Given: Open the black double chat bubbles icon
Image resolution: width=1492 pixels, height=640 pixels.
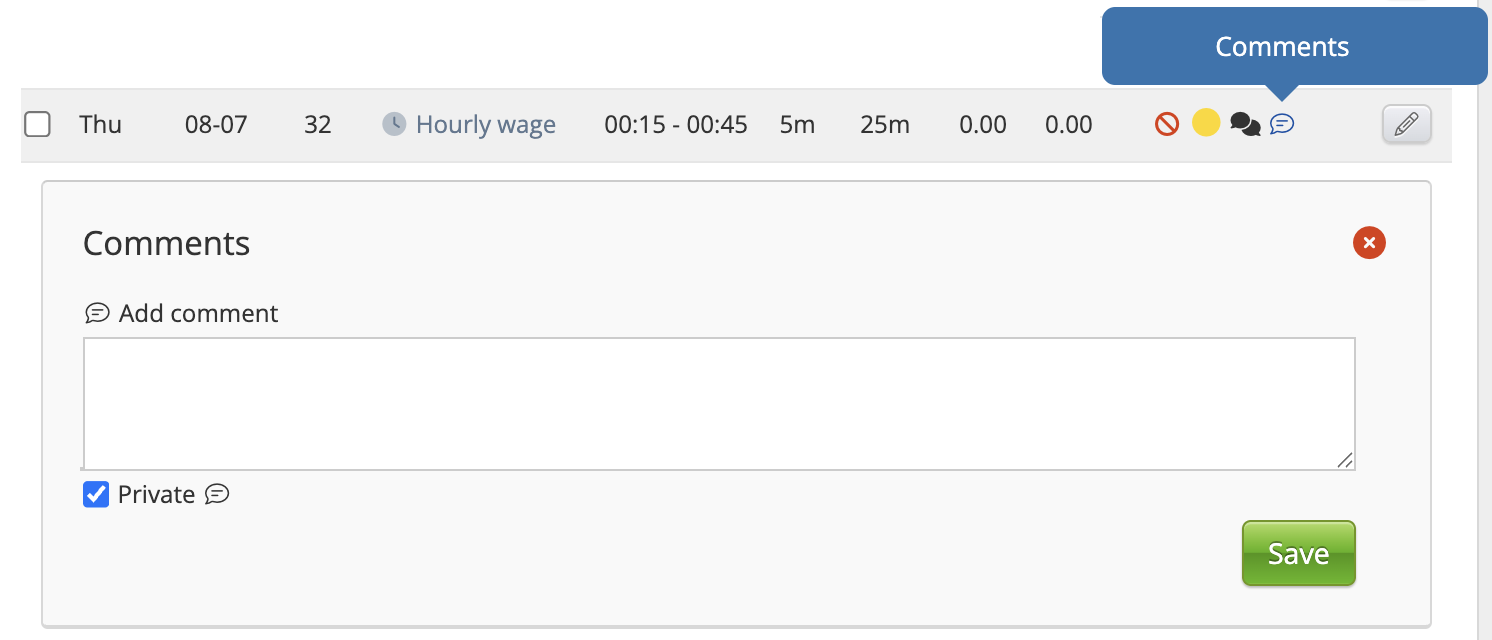Looking at the screenshot, I should pyautogui.click(x=1244, y=124).
